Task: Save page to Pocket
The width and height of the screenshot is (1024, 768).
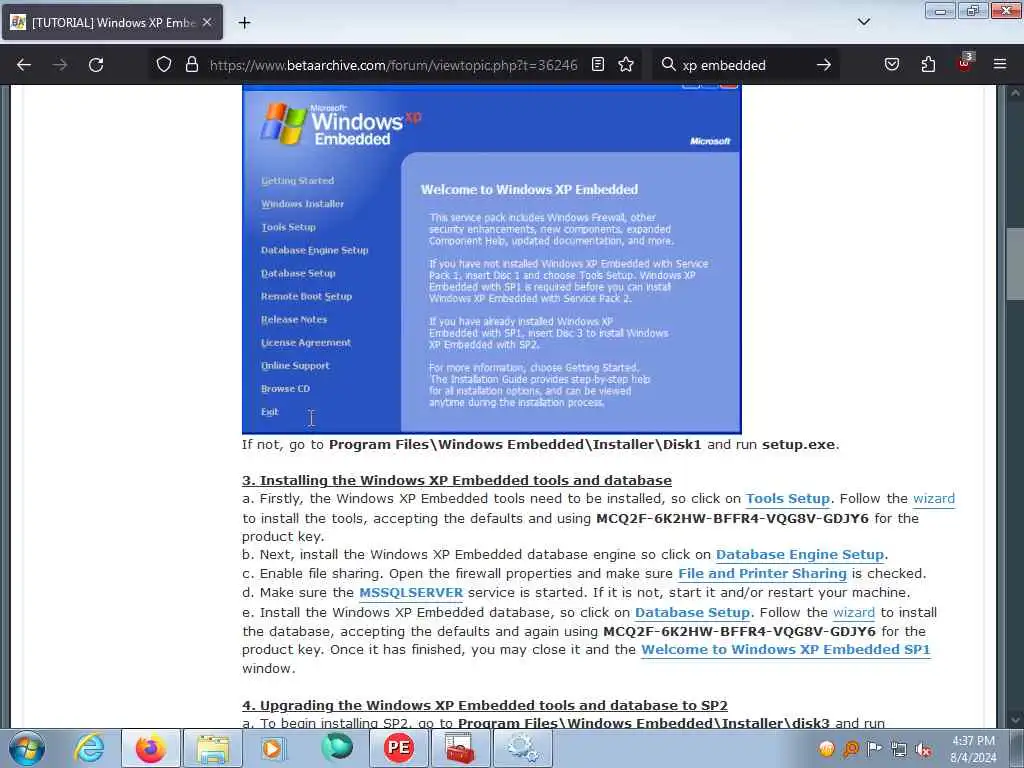Action: (892, 64)
